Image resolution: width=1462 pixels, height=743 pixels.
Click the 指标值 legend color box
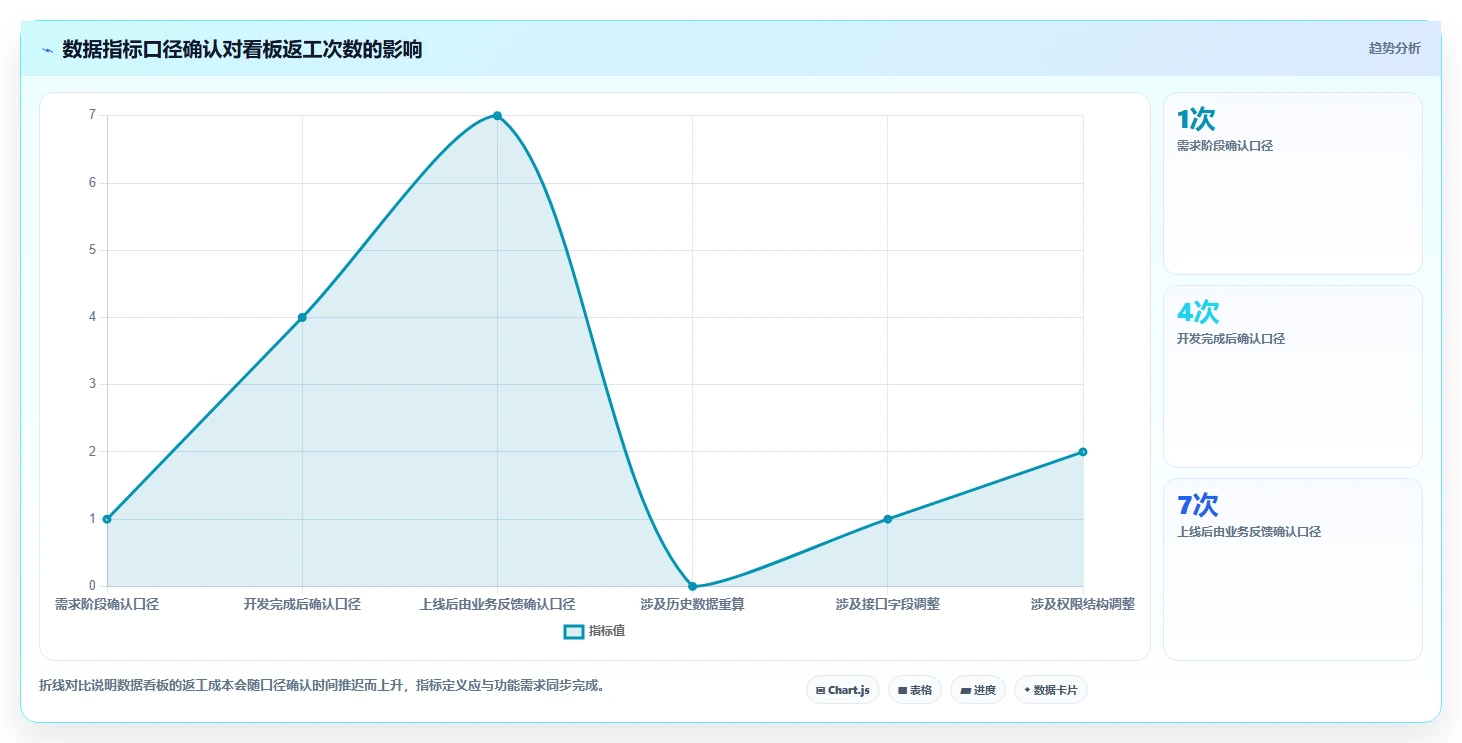(x=574, y=631)
